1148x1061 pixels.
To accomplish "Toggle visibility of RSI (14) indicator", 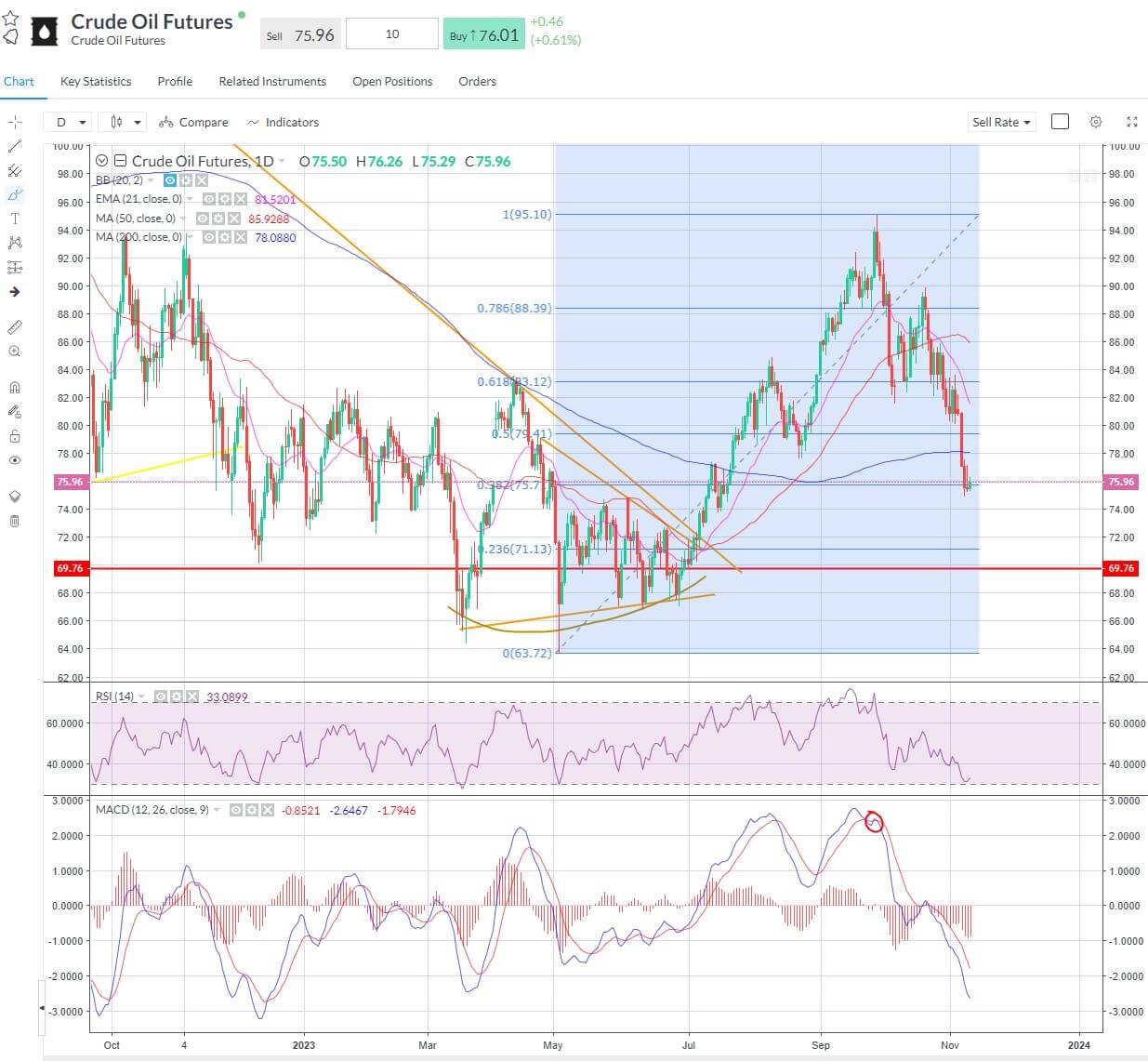I will (x=160, y=696).
